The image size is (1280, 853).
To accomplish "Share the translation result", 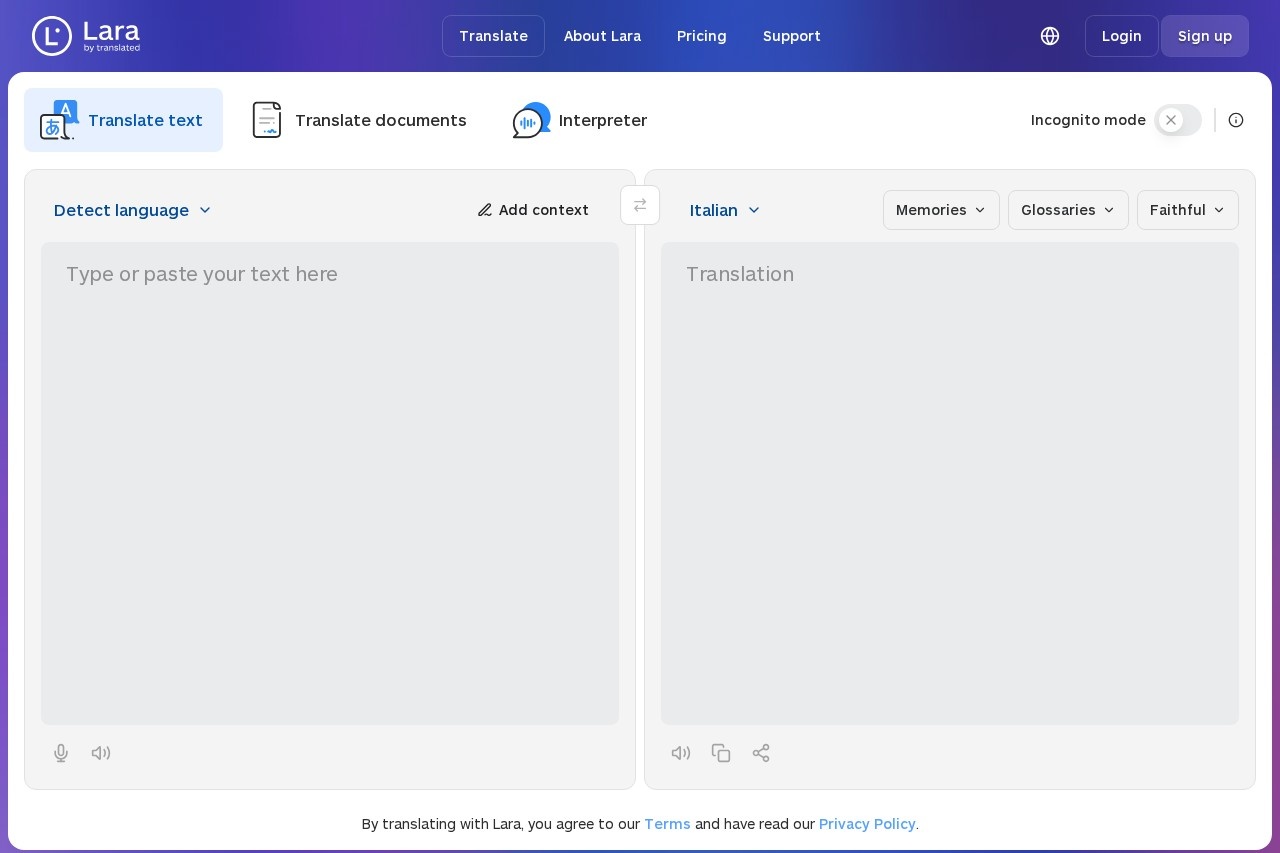I will coord(761,753).
